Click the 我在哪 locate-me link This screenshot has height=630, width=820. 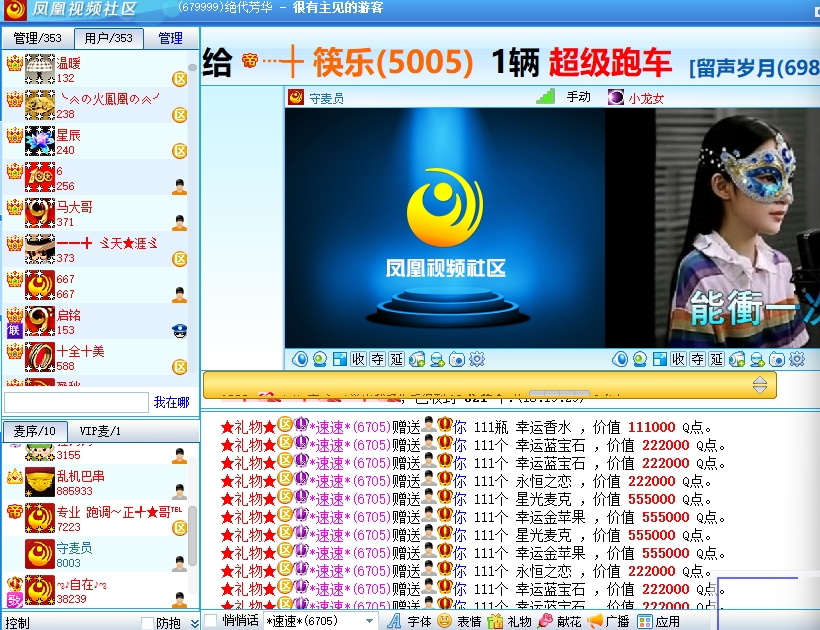171,402
